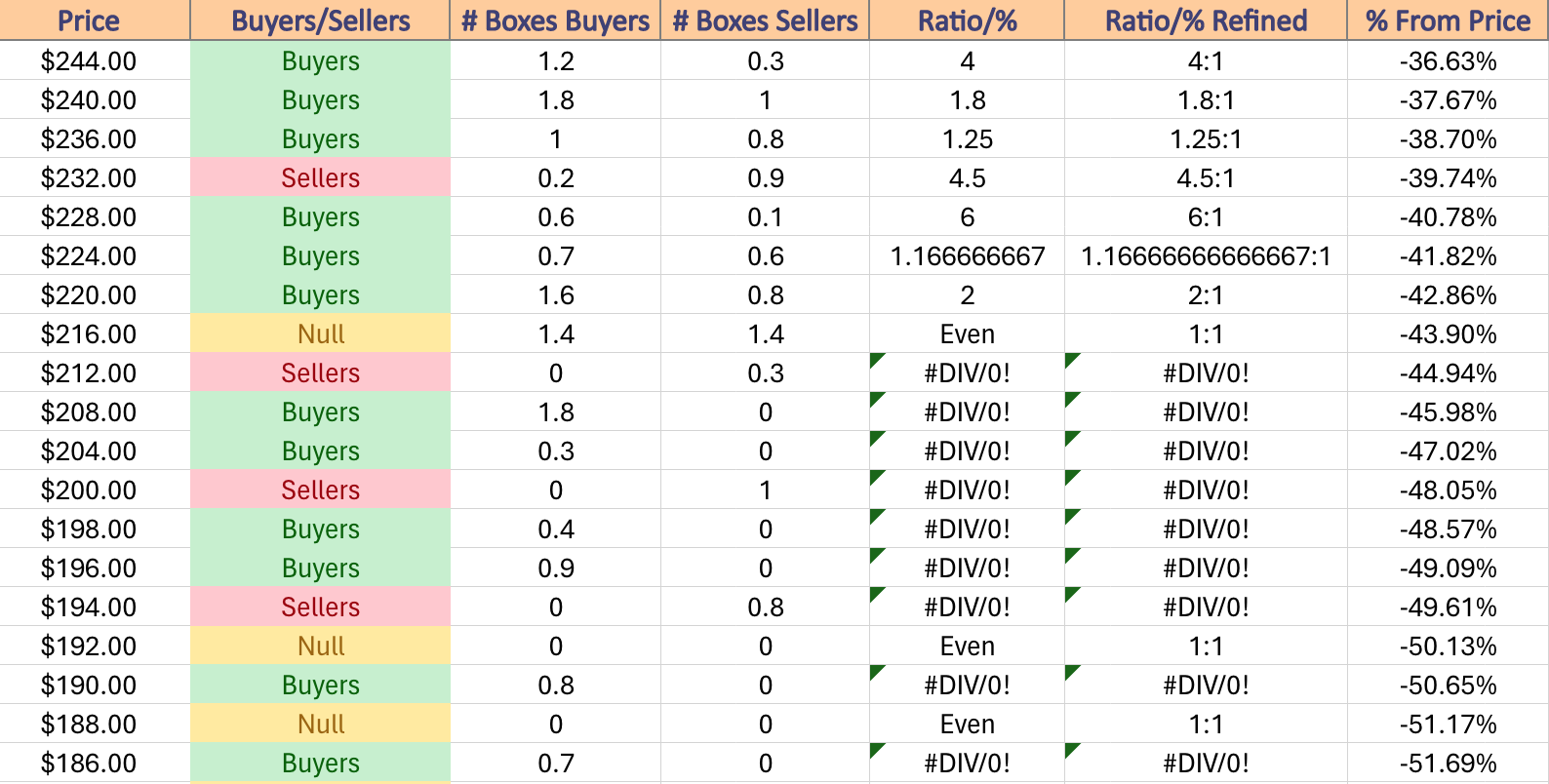The height and width of the screenshot is (784, 1549).
Task: Click the Sellers cell in the $194.00 row
Action: pos(321,607)
